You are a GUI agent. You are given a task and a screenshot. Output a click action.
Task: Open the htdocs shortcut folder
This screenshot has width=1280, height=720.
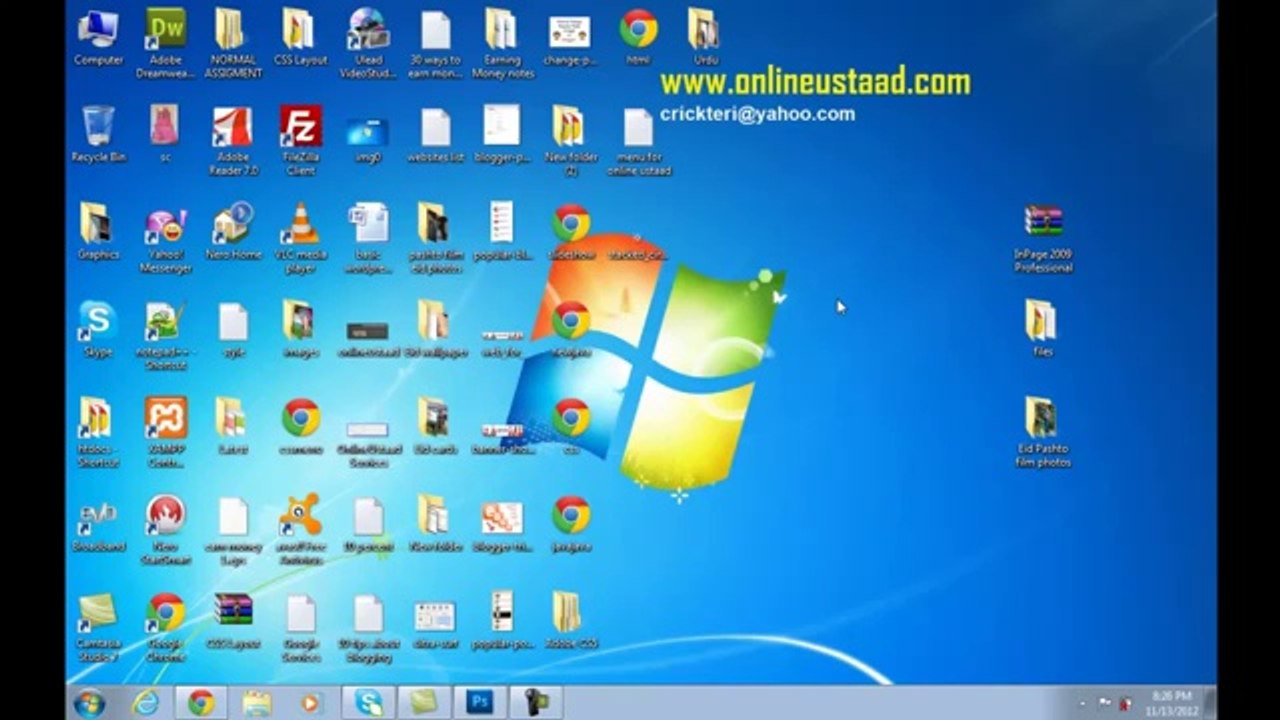tap(98, 432)
